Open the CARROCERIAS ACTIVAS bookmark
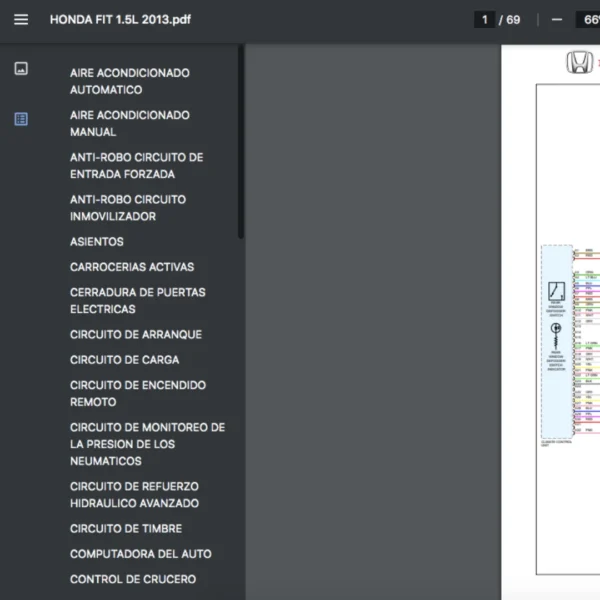This screenshot has height=600, width=600. coord(132,267)
